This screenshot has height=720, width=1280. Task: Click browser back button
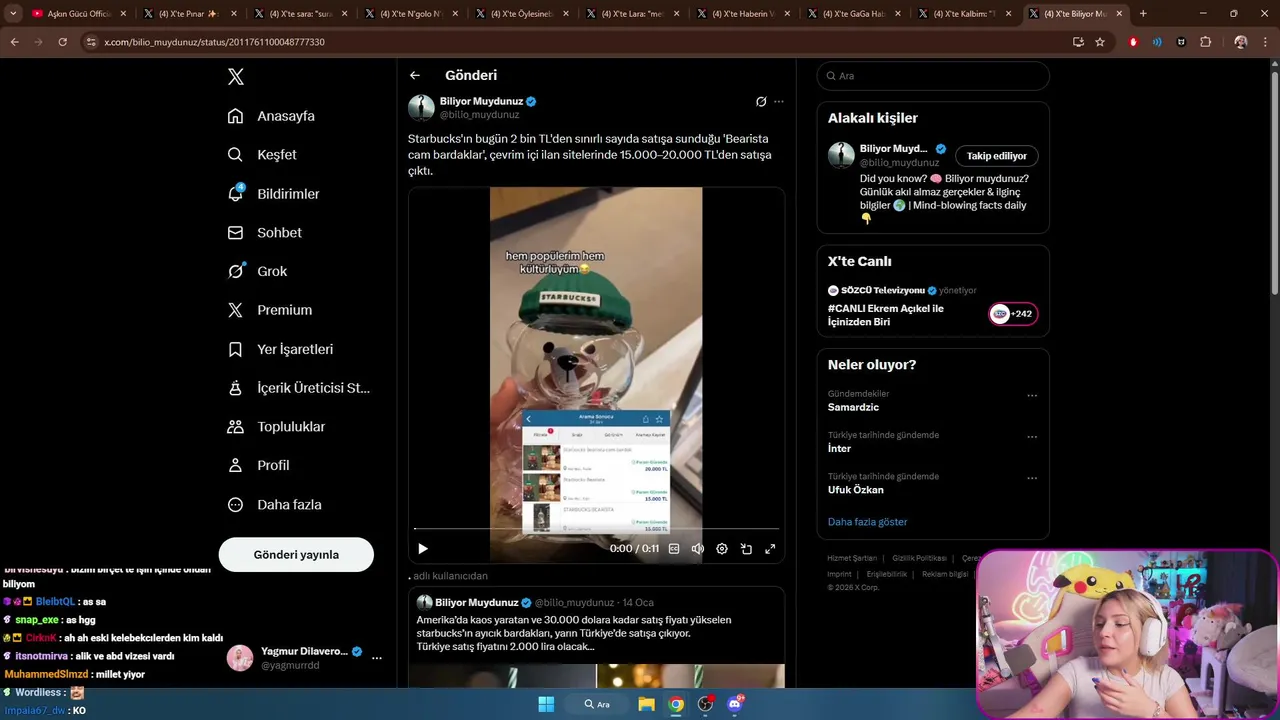(x=14, y=42)
